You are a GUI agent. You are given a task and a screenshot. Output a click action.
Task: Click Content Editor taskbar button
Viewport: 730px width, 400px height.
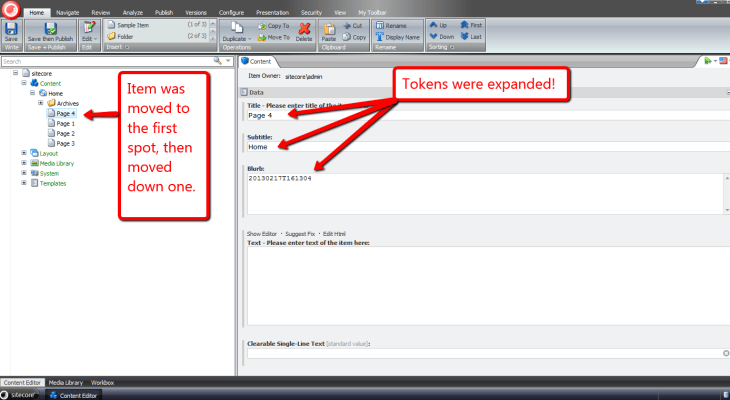coord(74,395)
